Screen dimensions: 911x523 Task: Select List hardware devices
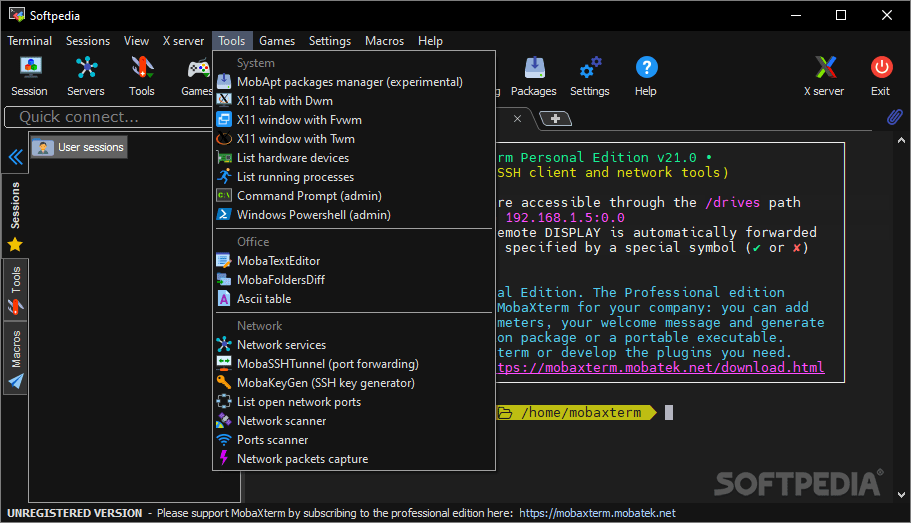(354, 157)
